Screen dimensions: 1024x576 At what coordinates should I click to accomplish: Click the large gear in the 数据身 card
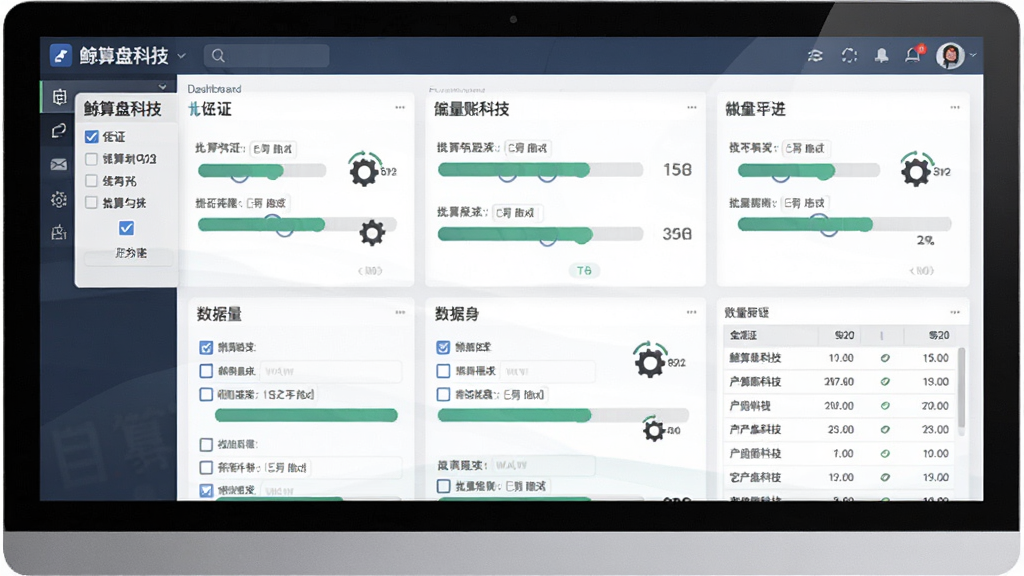tap(650, 363)
